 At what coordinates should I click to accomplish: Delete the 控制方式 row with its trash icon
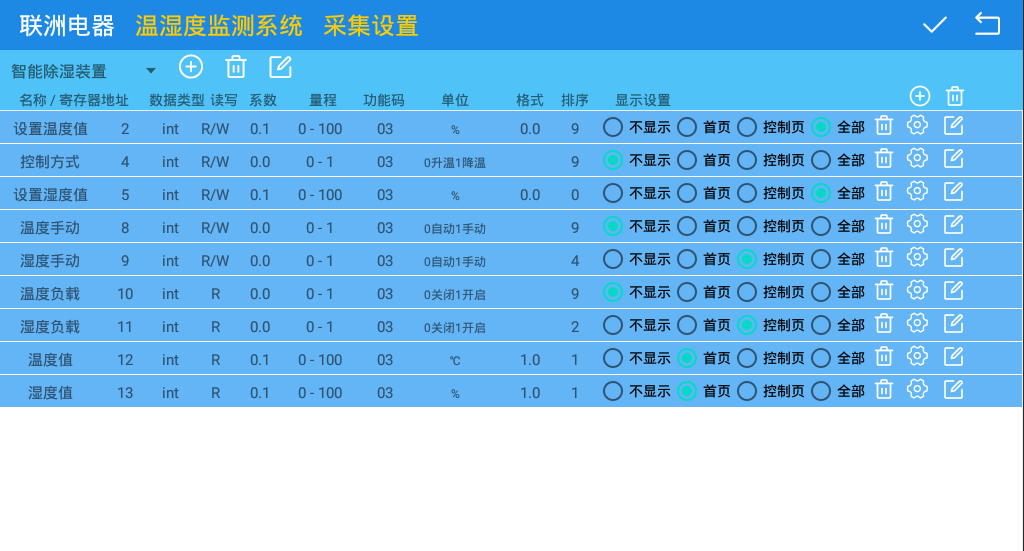point(884,159)
